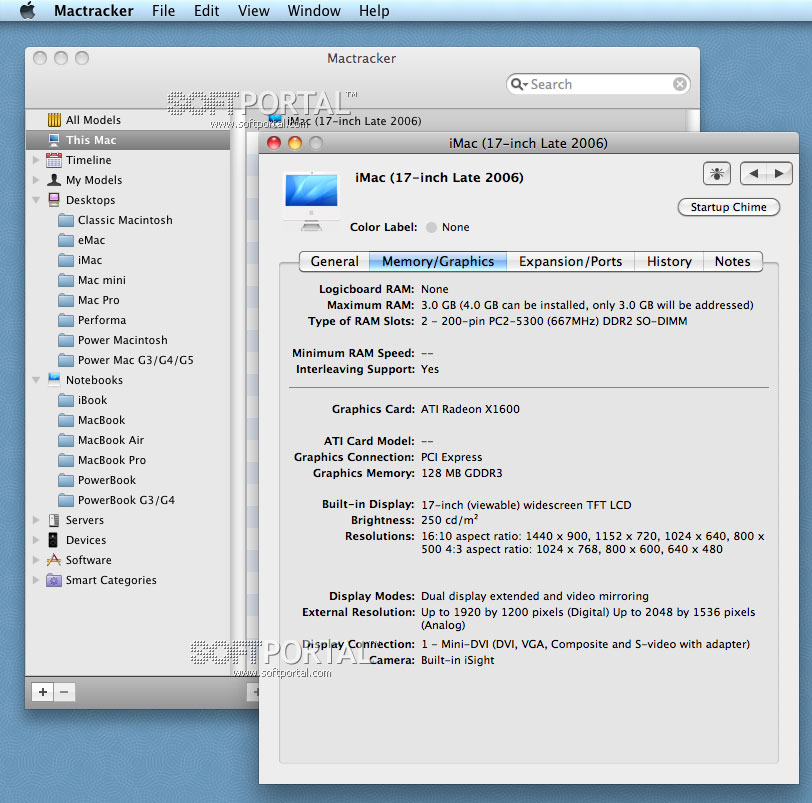This screenshot has height=803, width=812.
Task: Select iMac (17-inch Late 2006) list row
Action: (x=466, y=121)
